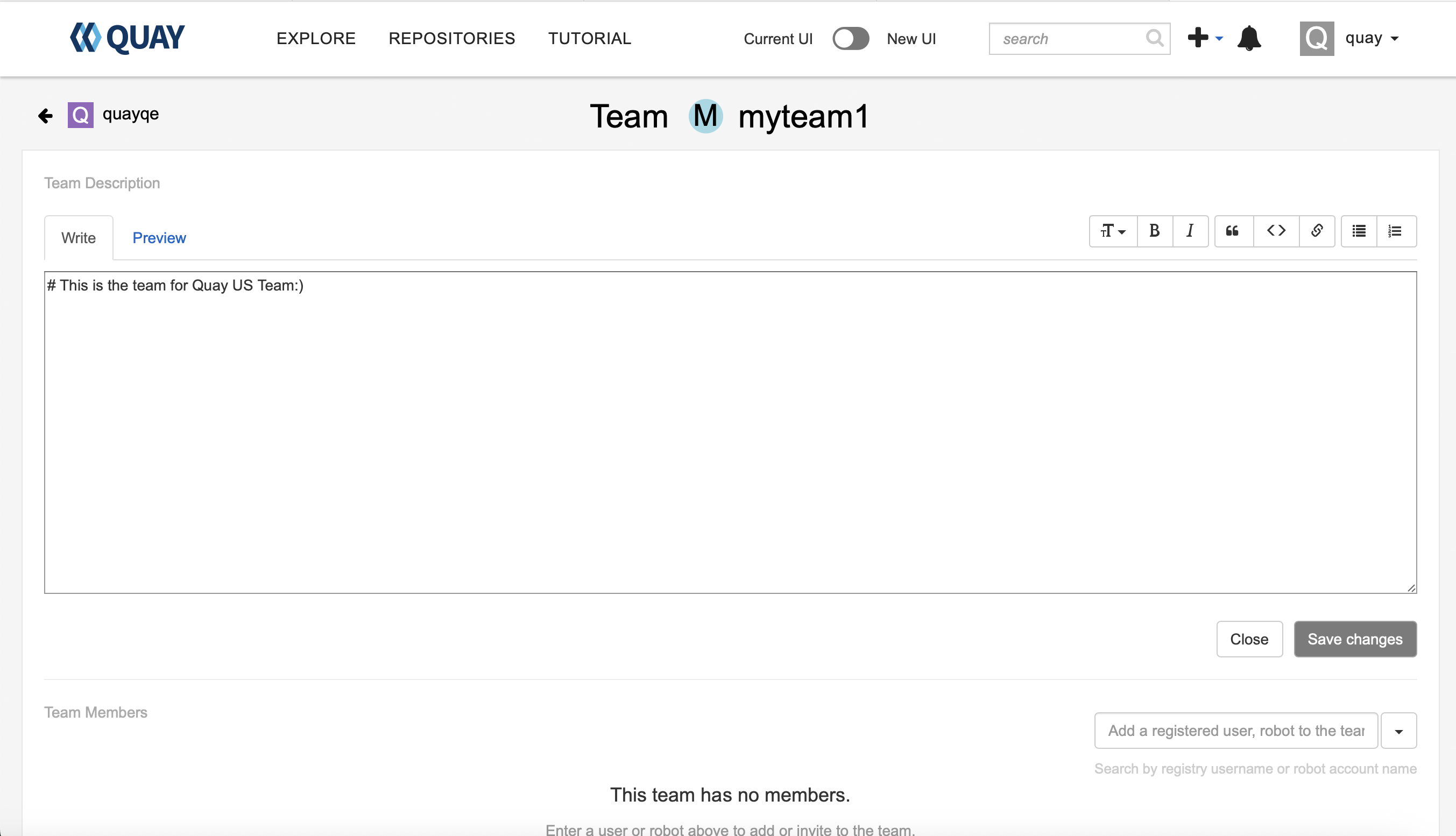Expand the add team member dropdown arrow

click(x=1398, y=731)
